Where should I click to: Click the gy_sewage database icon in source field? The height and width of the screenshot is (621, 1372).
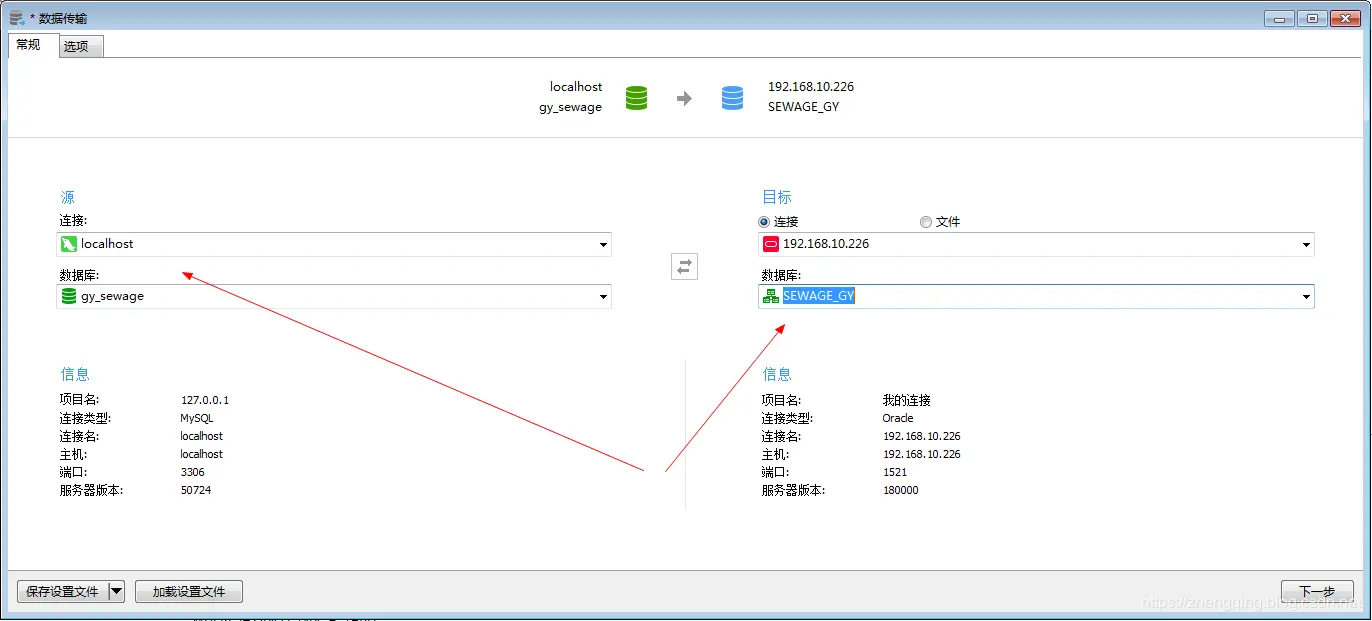68,296
